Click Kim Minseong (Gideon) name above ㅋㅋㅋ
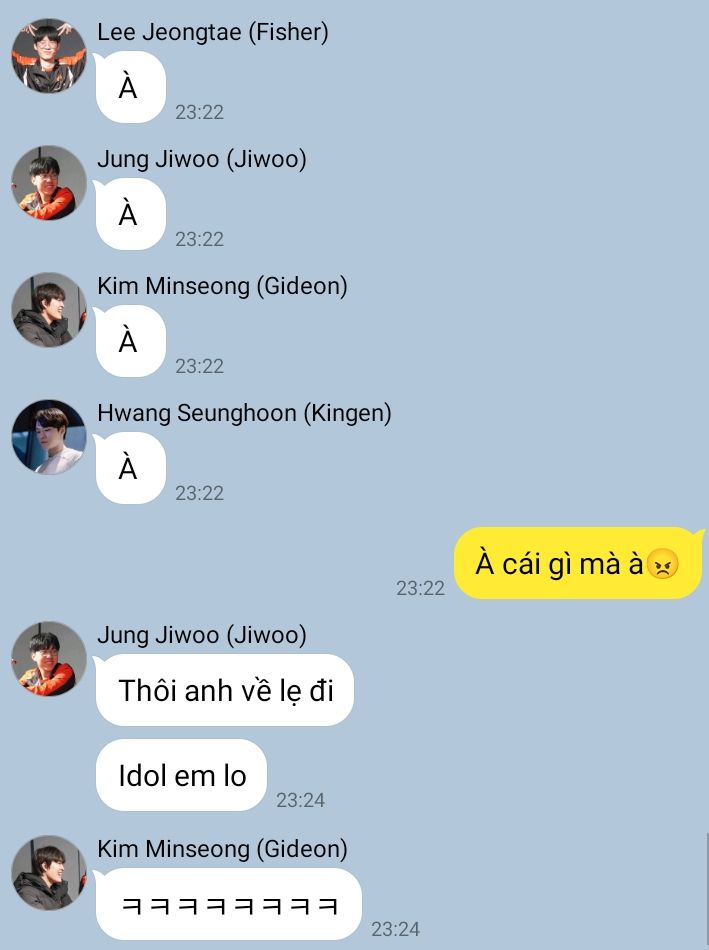Viewport: 709px width, 950px height. click(222, 849)
